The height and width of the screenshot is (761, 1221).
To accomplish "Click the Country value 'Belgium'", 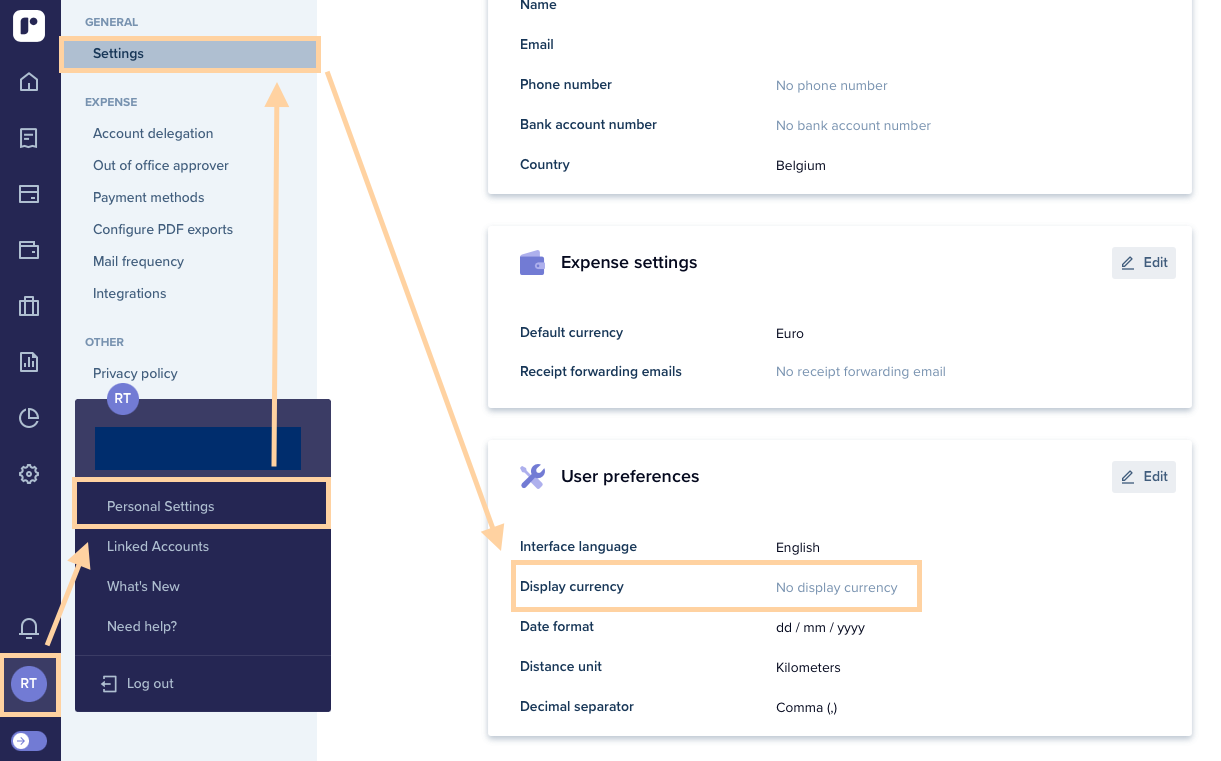I will point(801,166).
